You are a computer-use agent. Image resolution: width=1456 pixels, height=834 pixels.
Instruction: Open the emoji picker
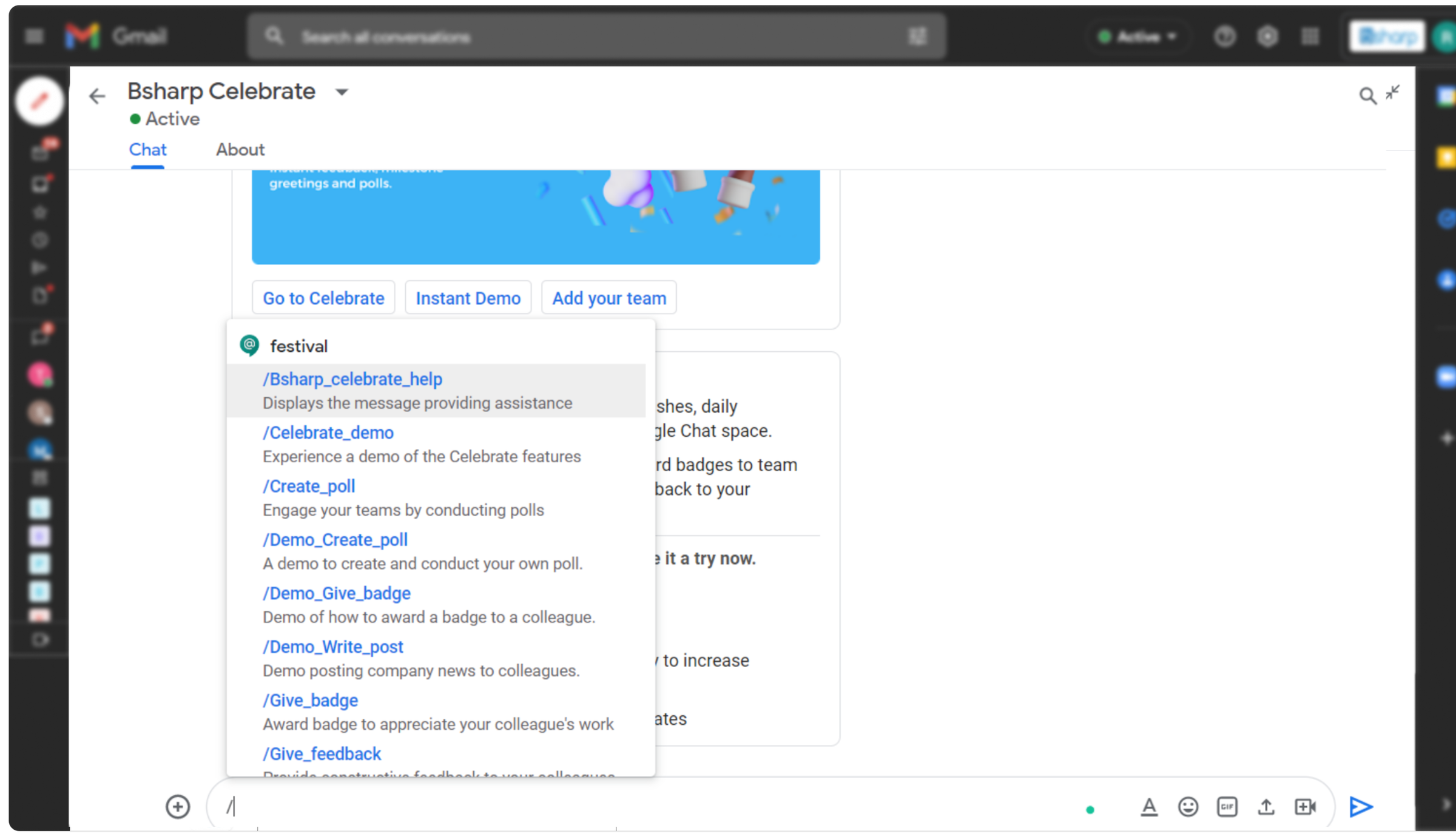(x=1188, y=807)
